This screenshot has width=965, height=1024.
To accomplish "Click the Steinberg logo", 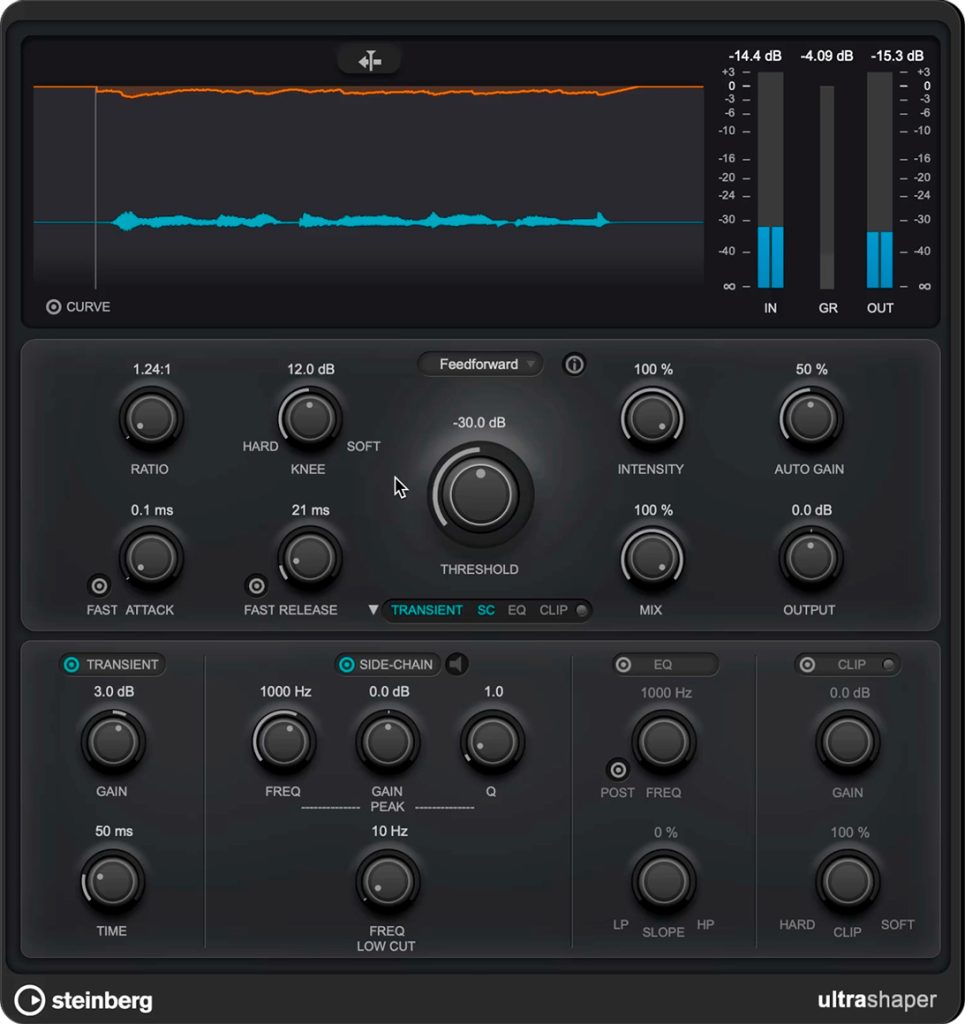I will 84,999.
